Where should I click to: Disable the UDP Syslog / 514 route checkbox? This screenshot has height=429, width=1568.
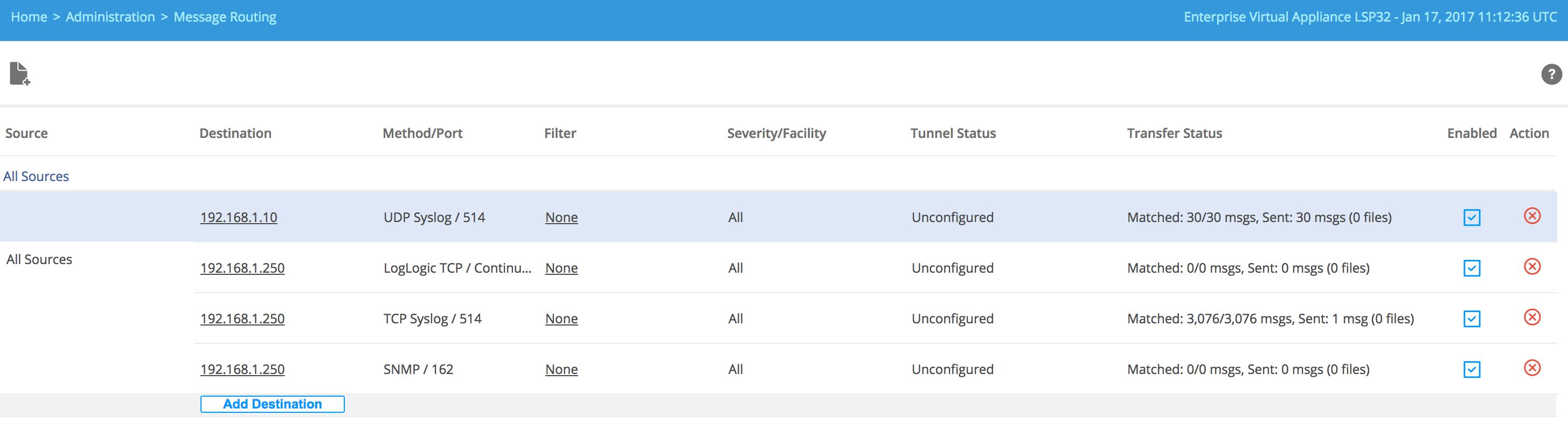click(x=1471, y=217)
